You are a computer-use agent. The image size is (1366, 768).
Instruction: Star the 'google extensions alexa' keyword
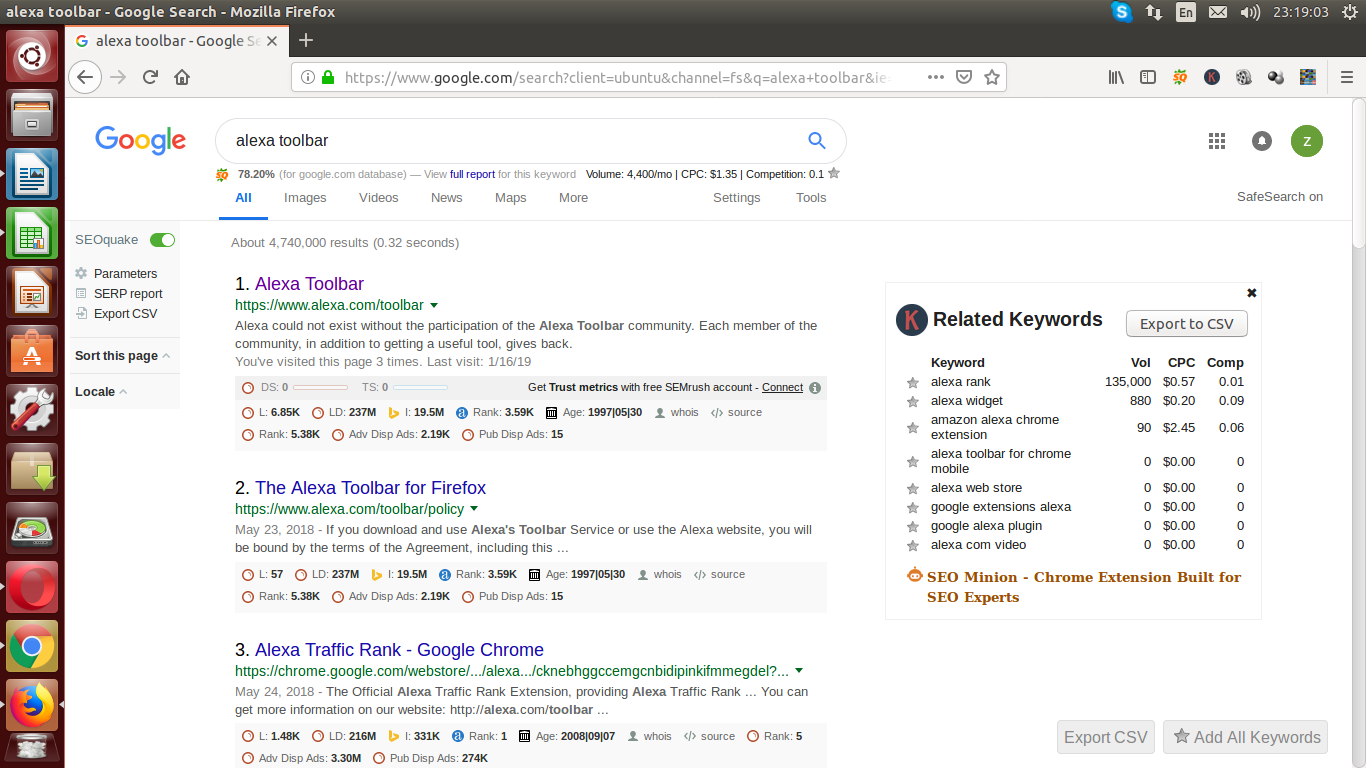912,508
